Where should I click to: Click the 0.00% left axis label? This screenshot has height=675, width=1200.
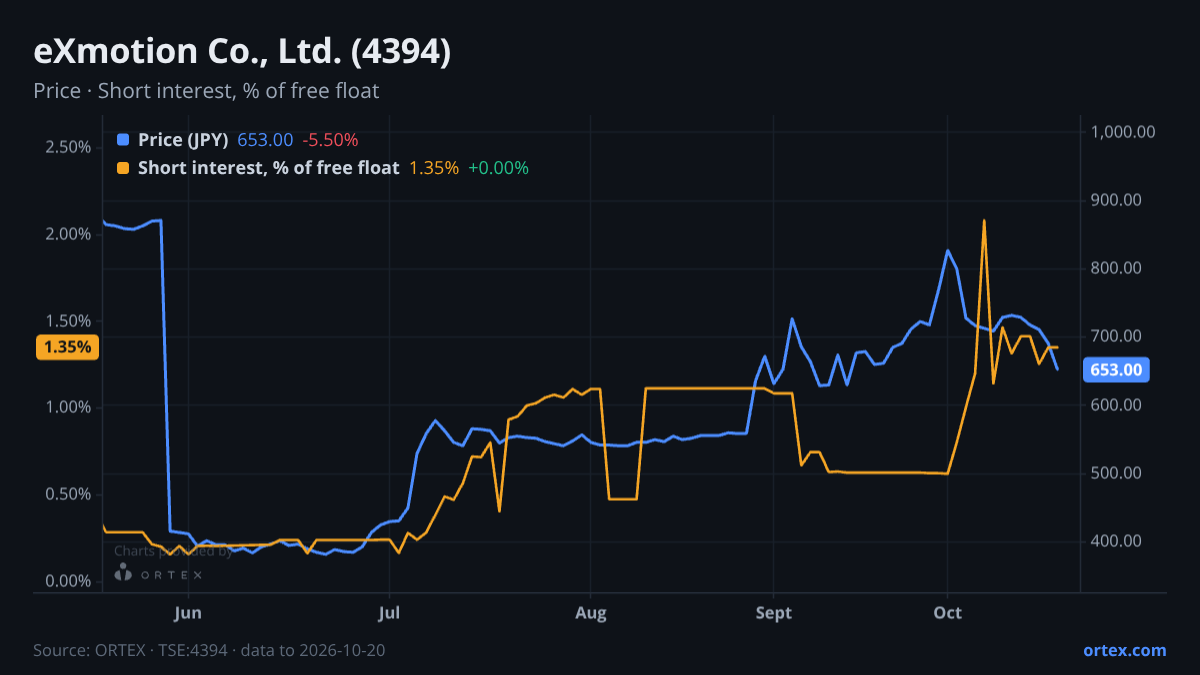coord(68,581)
